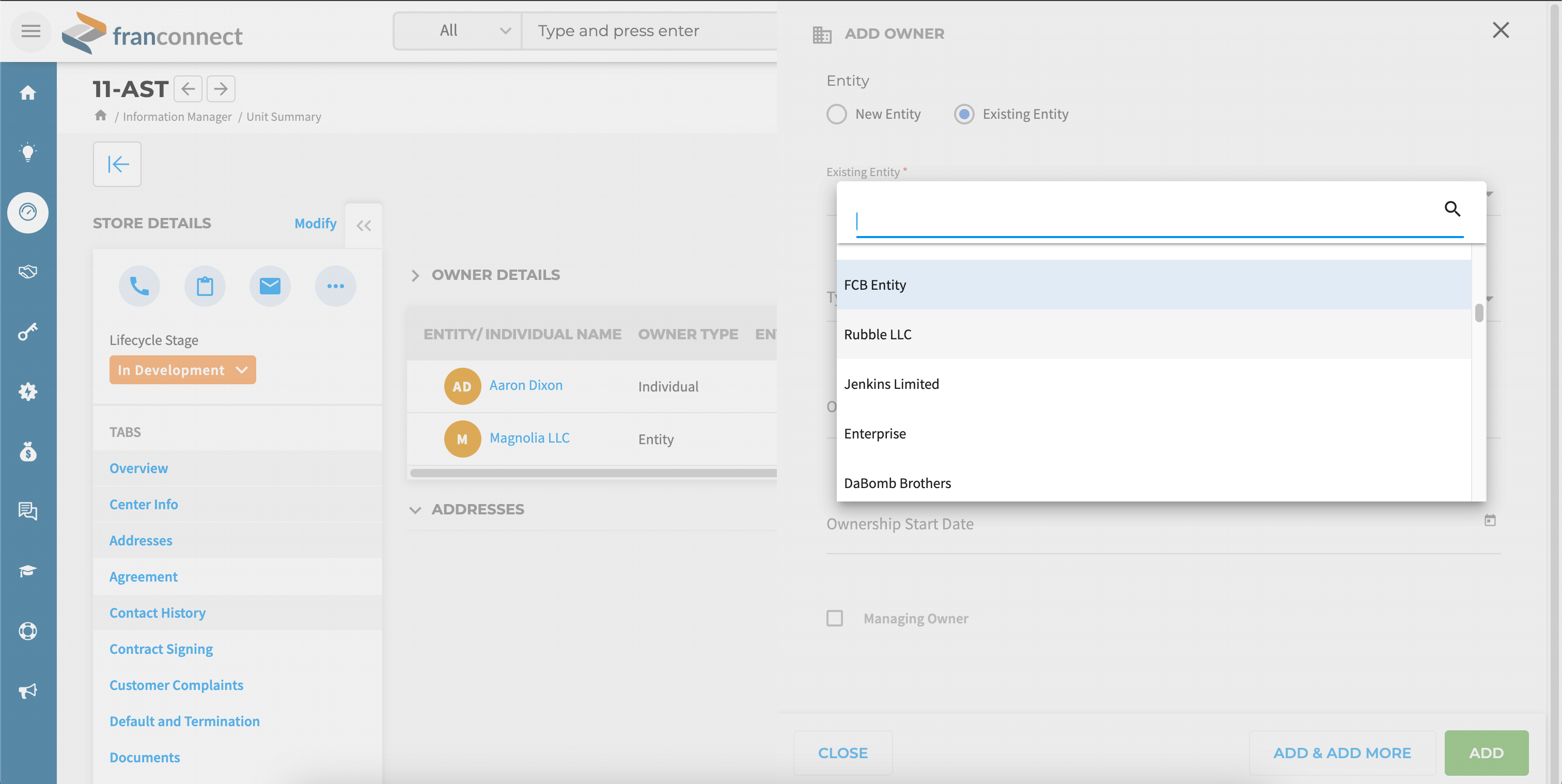
Task: Open the Agreement tab
Action: tap(144, 576)
